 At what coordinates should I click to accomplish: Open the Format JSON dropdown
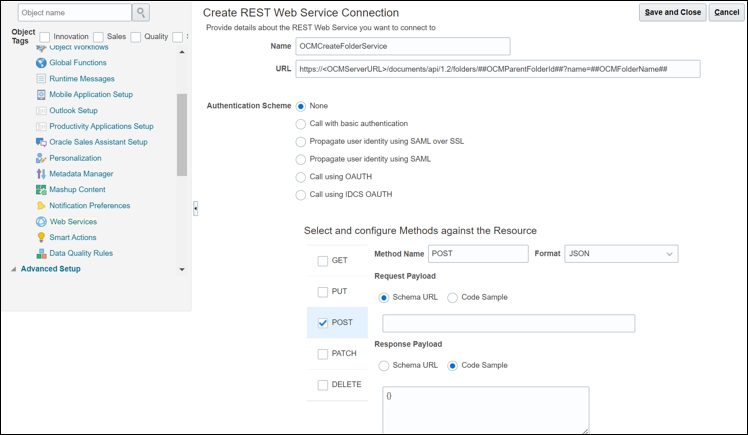[621, 254]
